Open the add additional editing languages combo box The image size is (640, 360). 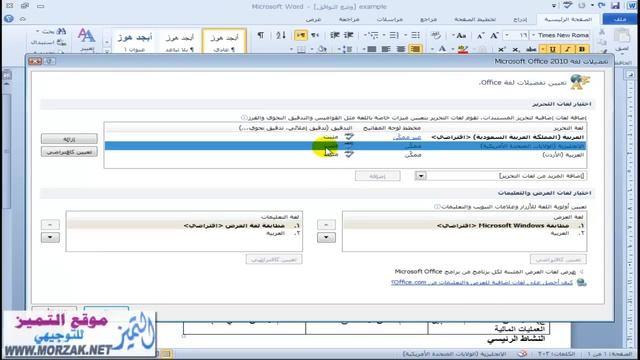[500, 176]
